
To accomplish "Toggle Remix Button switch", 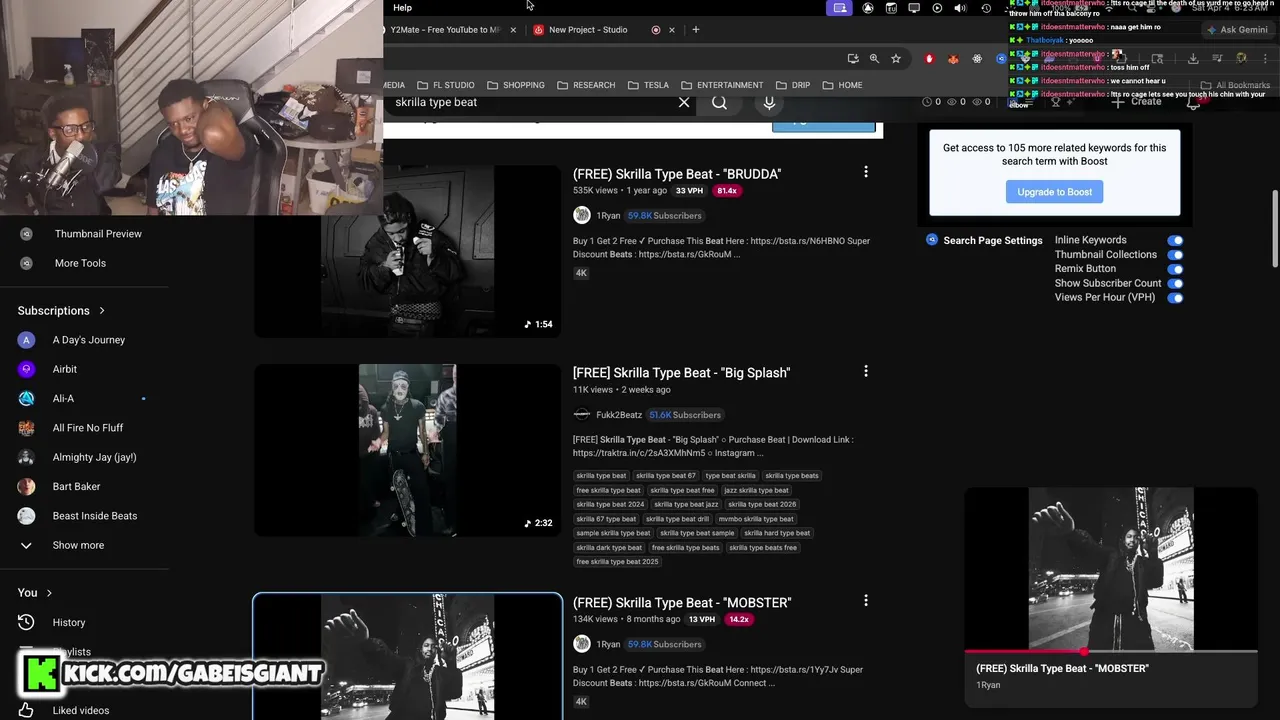I will (x=1175, y=269).
